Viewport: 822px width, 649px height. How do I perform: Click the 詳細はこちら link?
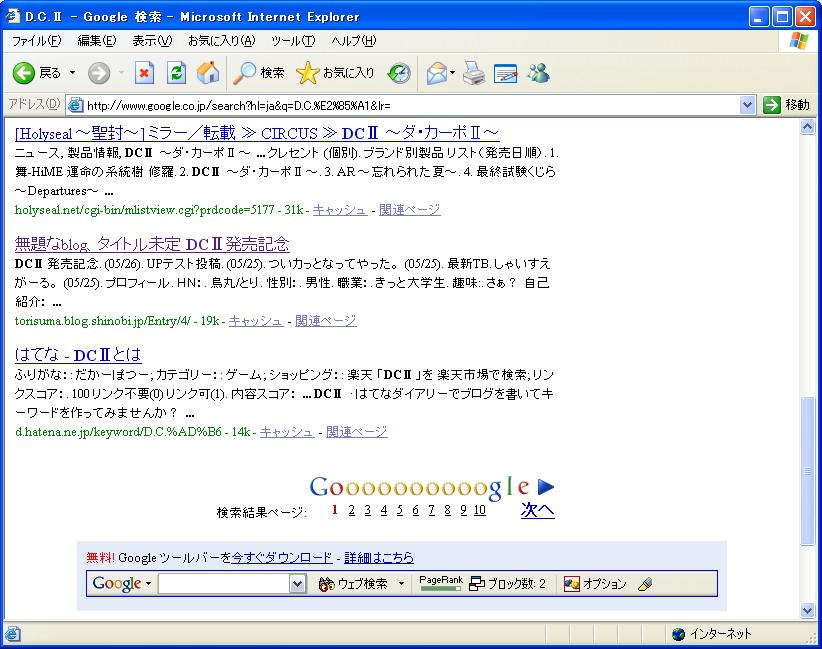tap(379, 557)
